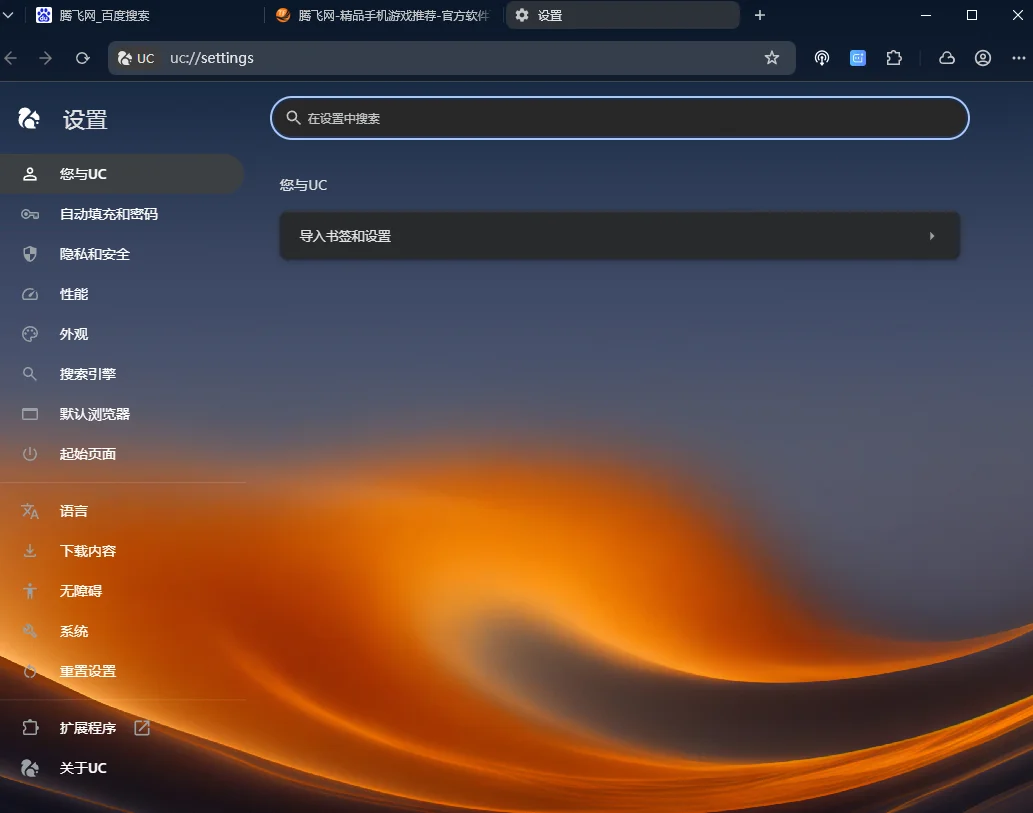This screenshot has width=1033, height=813.
Task: Click the shield icon for 隐私和安全
Action: tap(30, 254)
